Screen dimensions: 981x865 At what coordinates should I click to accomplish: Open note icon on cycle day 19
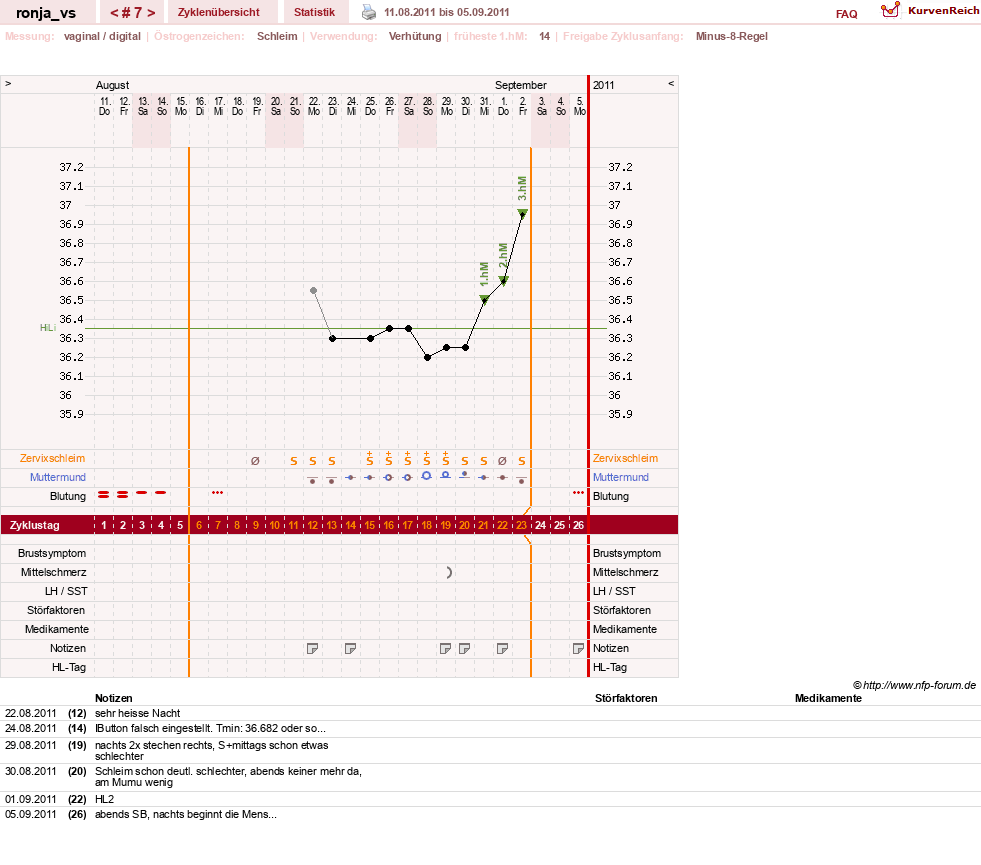point(445,649)
